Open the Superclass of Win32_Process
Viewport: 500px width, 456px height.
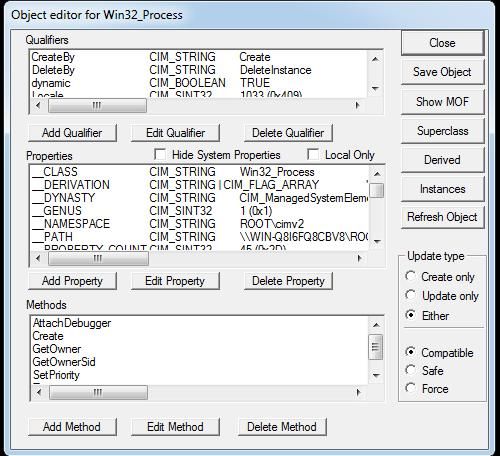(442, 131)
